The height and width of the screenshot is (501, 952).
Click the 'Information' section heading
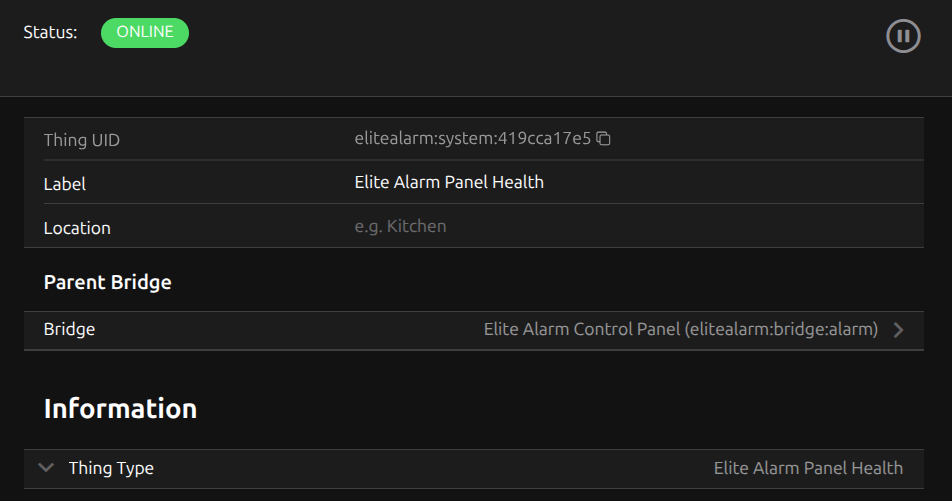(120, 408)
